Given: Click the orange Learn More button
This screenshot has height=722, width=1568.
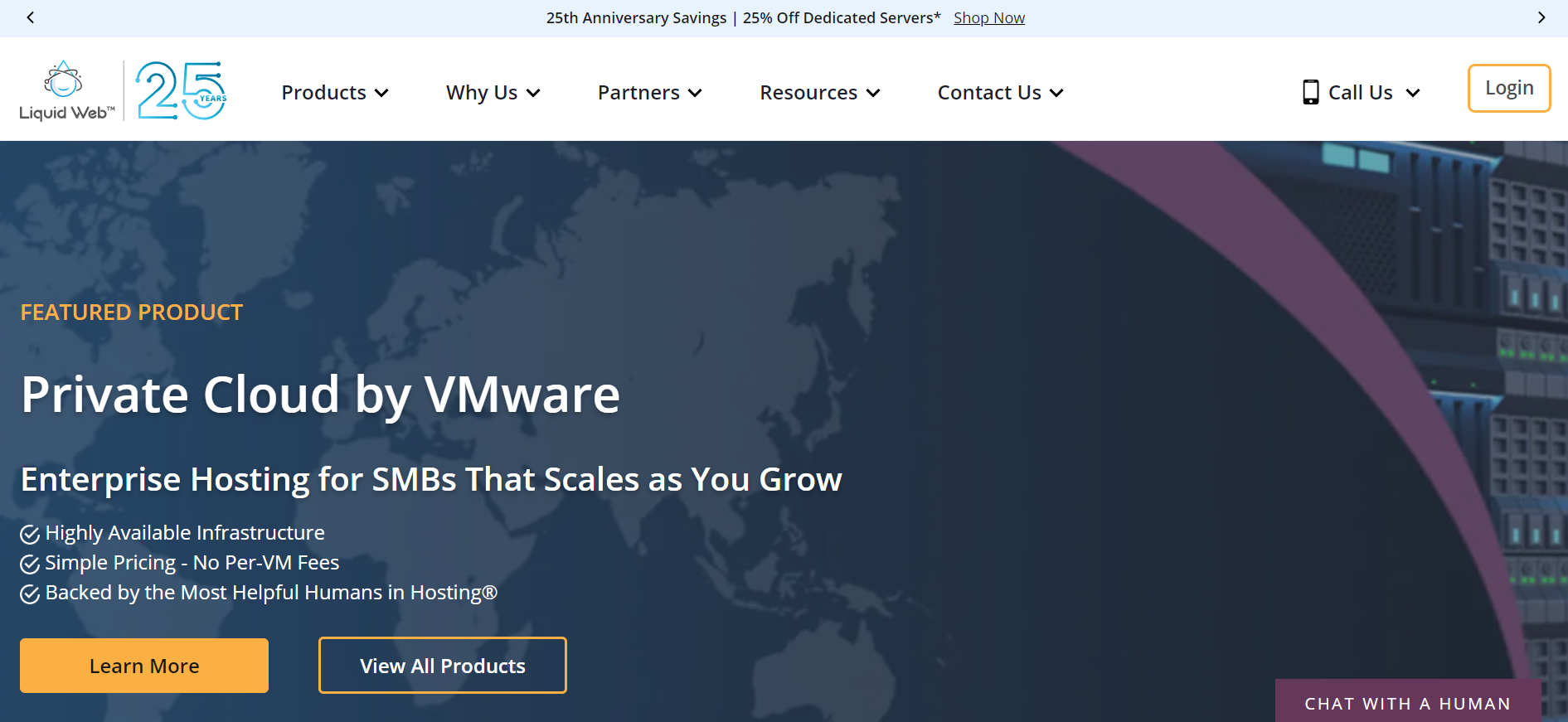Looking at the screenshot, I should pos(144,666).
